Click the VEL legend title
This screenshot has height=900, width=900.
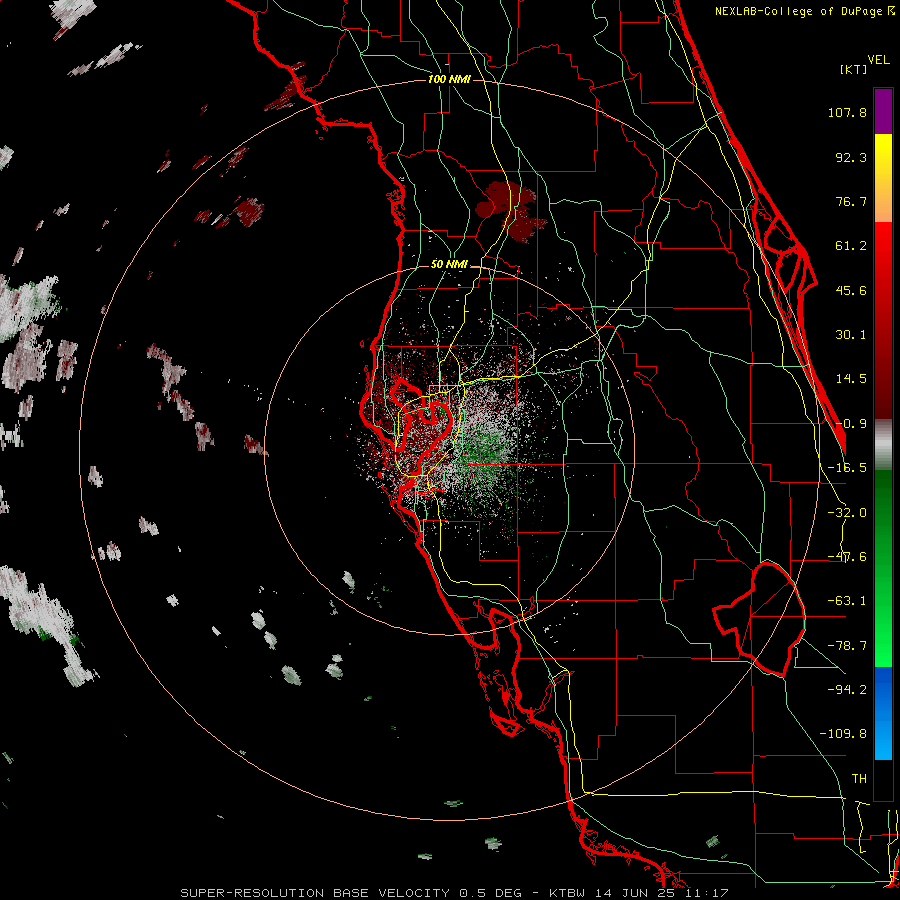pos(878,60)
